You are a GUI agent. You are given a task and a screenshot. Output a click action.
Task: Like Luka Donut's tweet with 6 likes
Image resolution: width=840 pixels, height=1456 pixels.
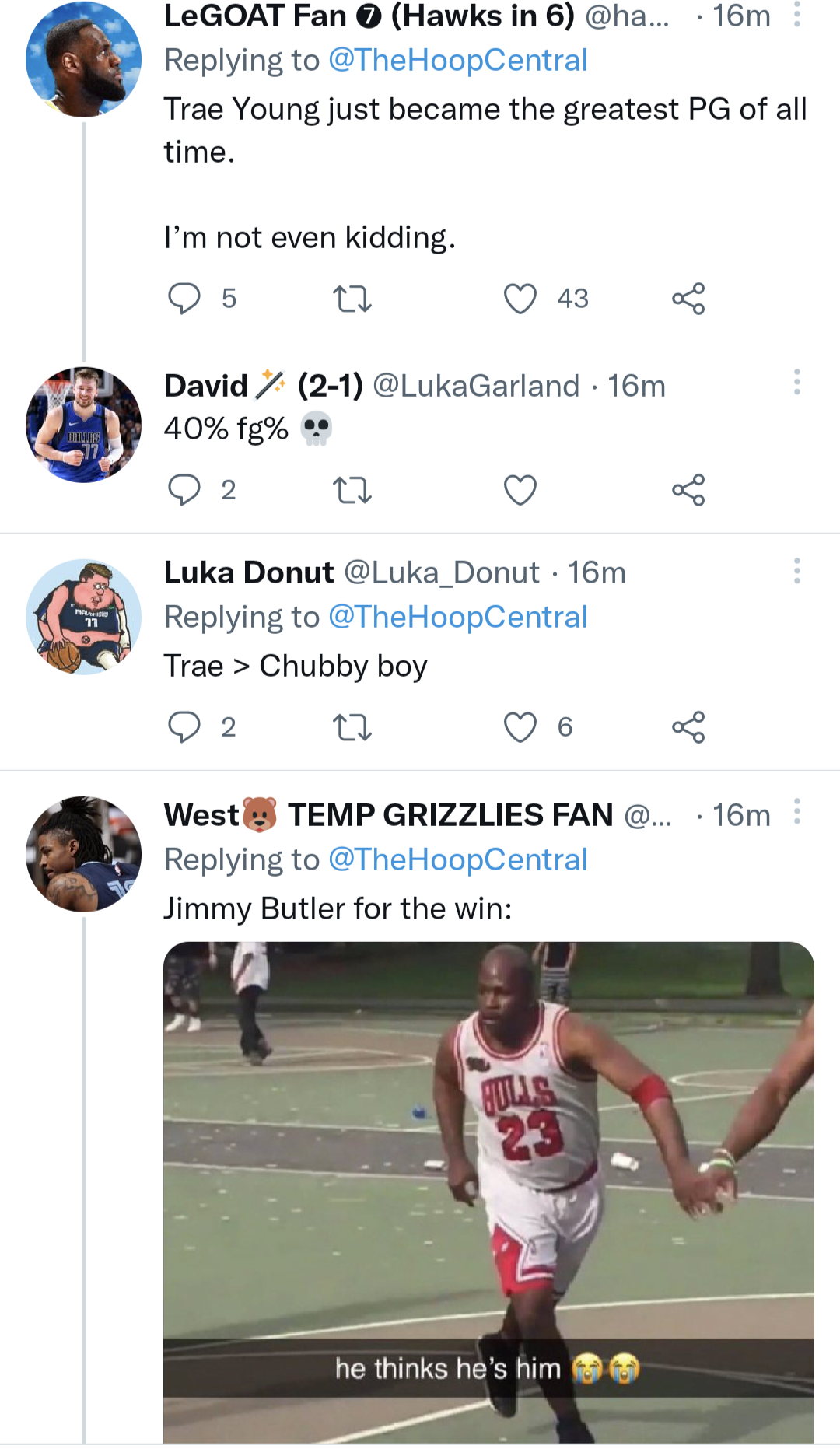(520, 727)
